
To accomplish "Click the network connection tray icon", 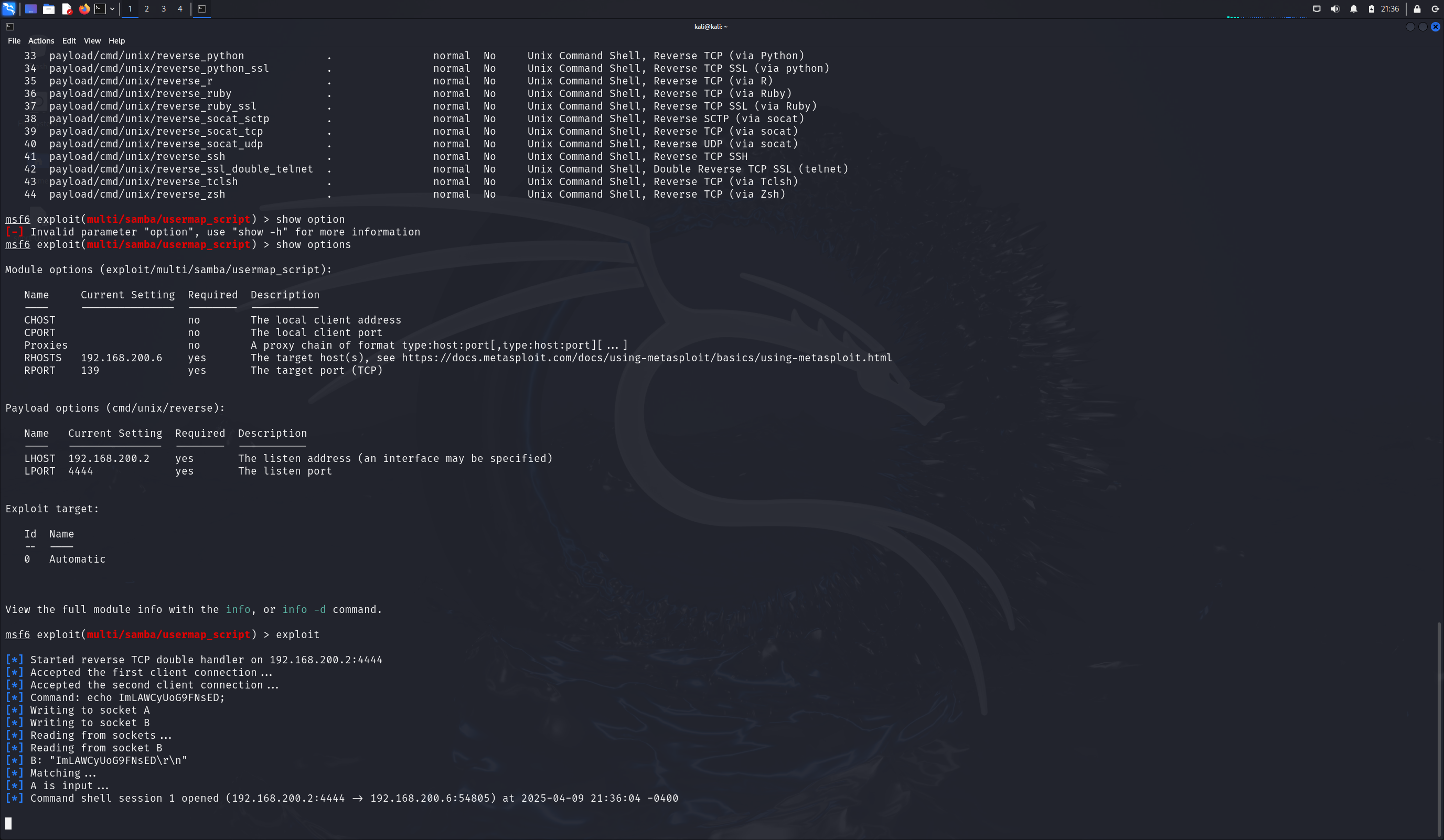I will (x=1317, y=8).
